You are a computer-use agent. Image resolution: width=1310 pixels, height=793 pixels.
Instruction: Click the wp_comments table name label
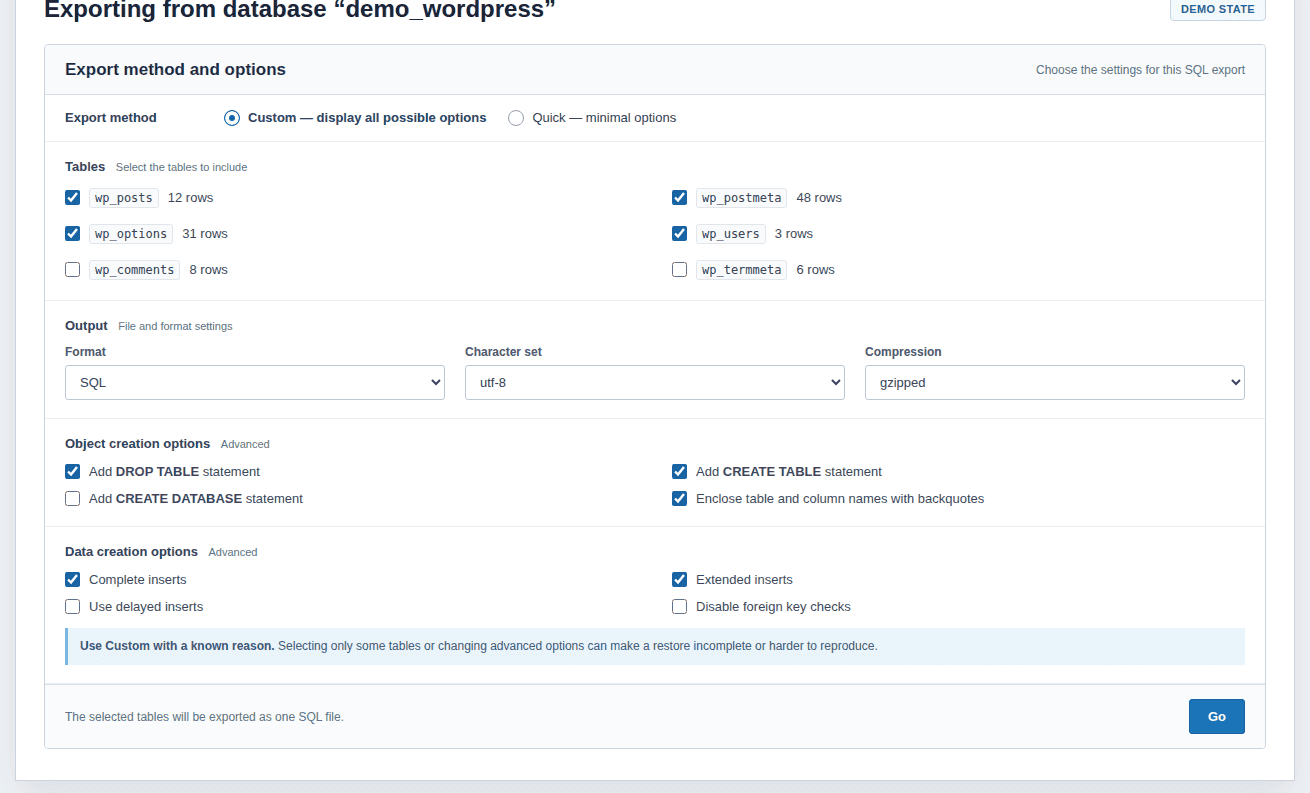135,270
